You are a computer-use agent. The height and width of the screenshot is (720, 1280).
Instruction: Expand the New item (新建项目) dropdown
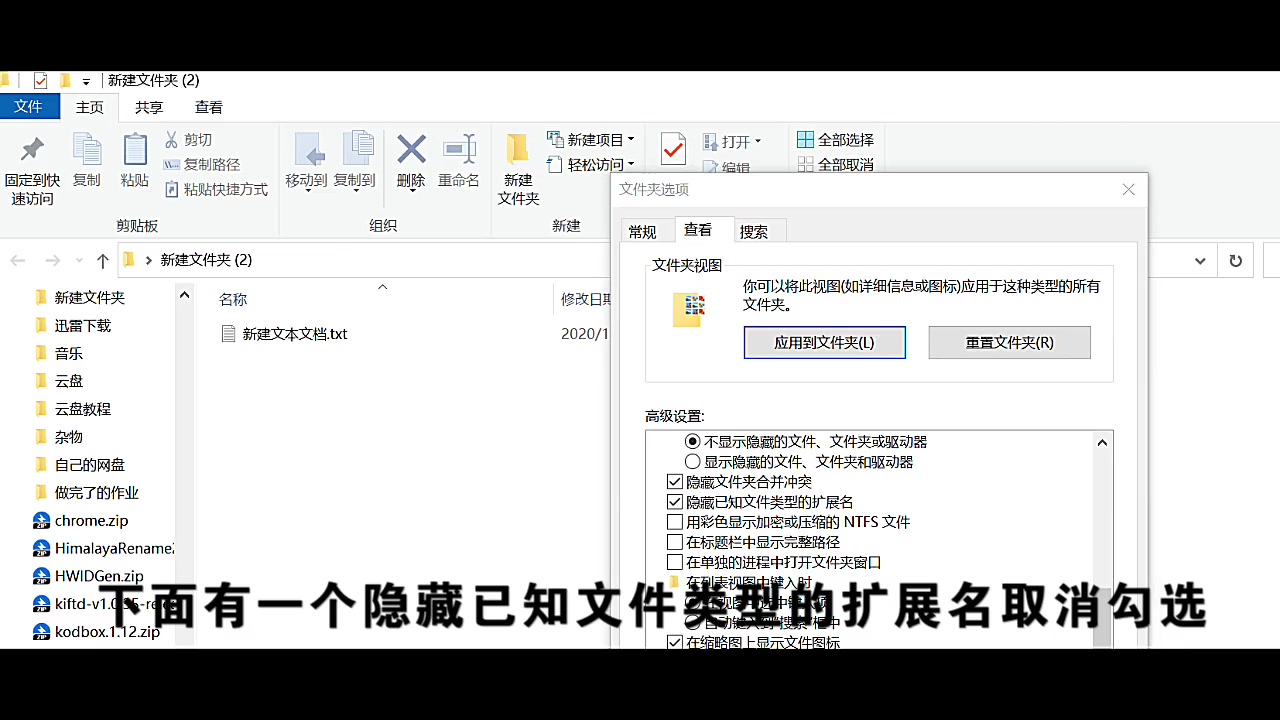tap(631, 140)
